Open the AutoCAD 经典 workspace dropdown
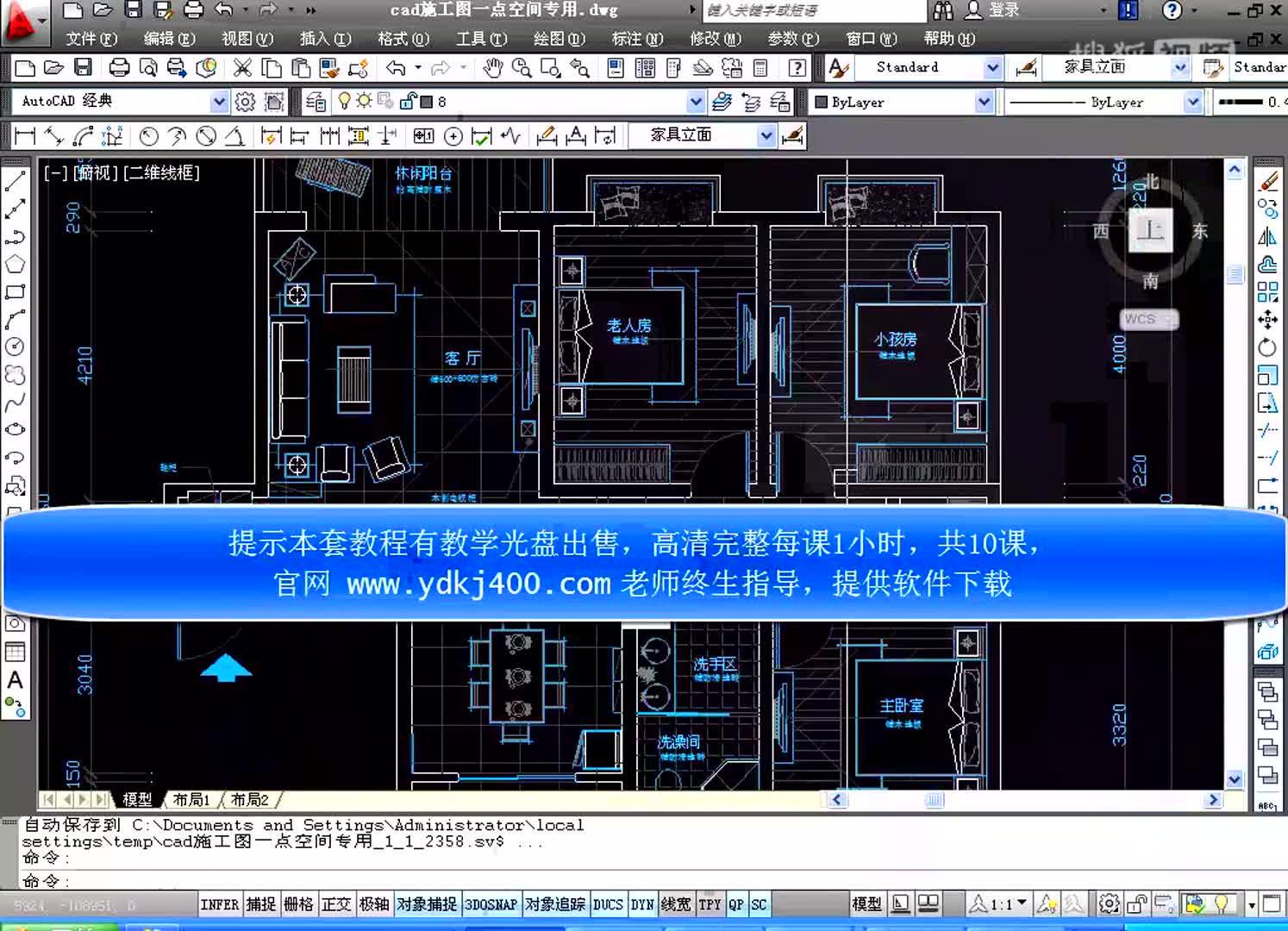 (x=218, y=101)
